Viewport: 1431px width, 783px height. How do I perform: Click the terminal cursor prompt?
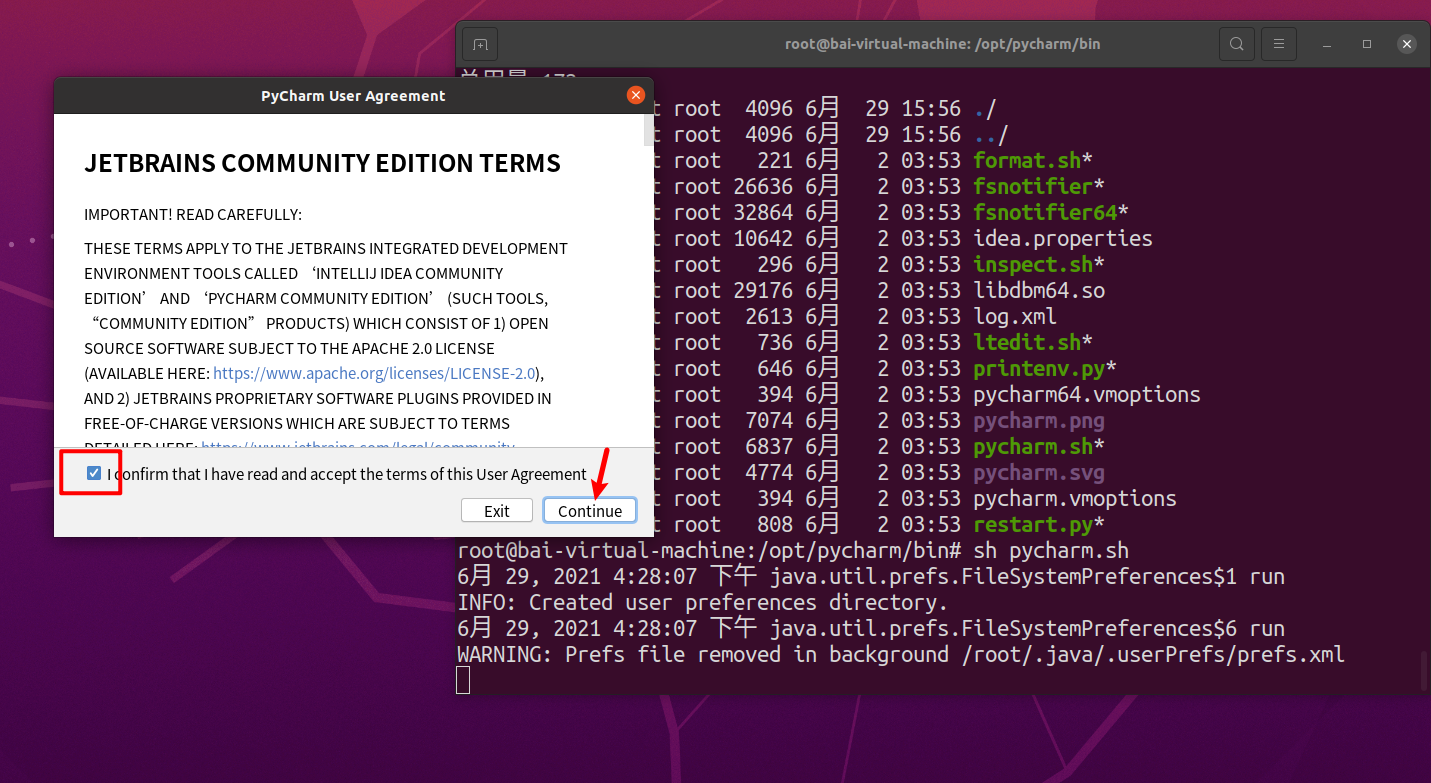coord(463,680)
